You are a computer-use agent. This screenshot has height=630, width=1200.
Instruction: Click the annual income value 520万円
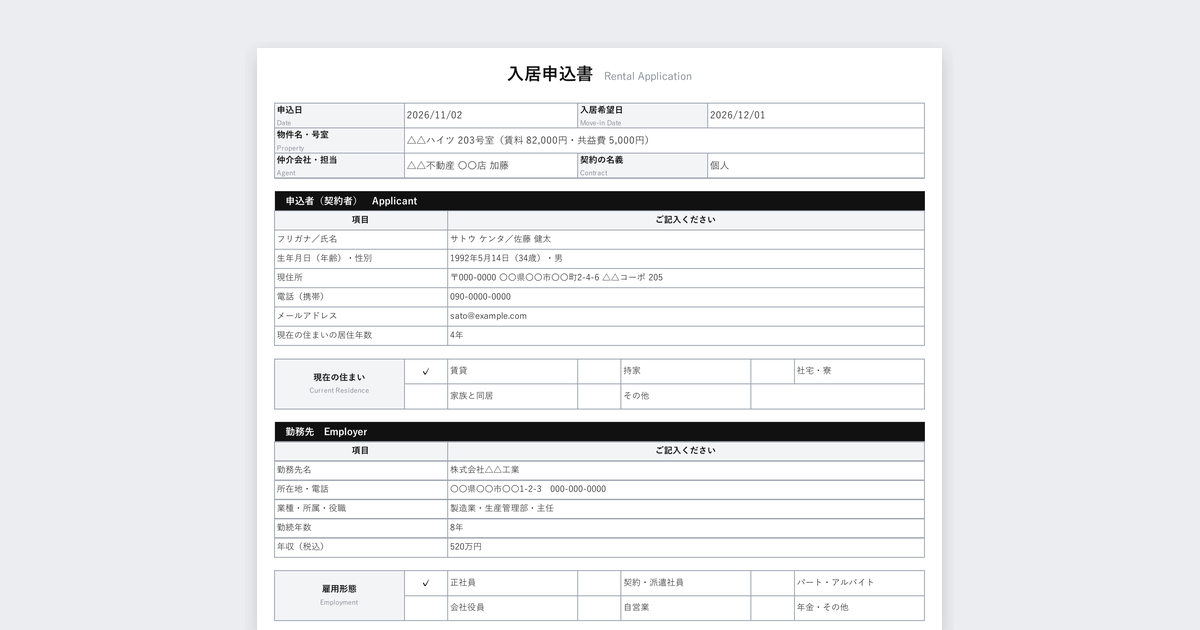pos(686,547)
